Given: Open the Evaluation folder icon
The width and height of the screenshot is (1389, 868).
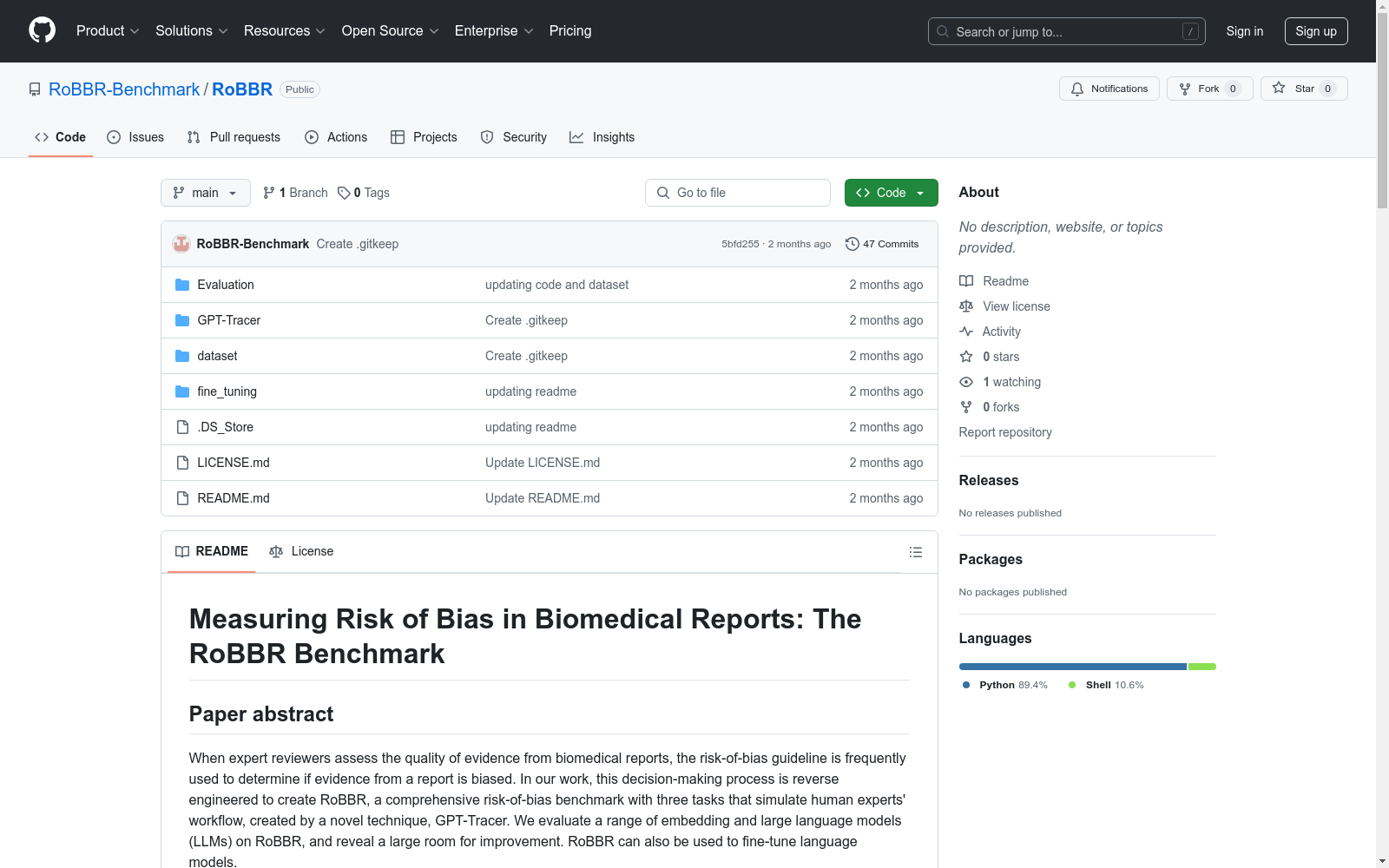Looking at the screenshot, I should click(182, 285).
